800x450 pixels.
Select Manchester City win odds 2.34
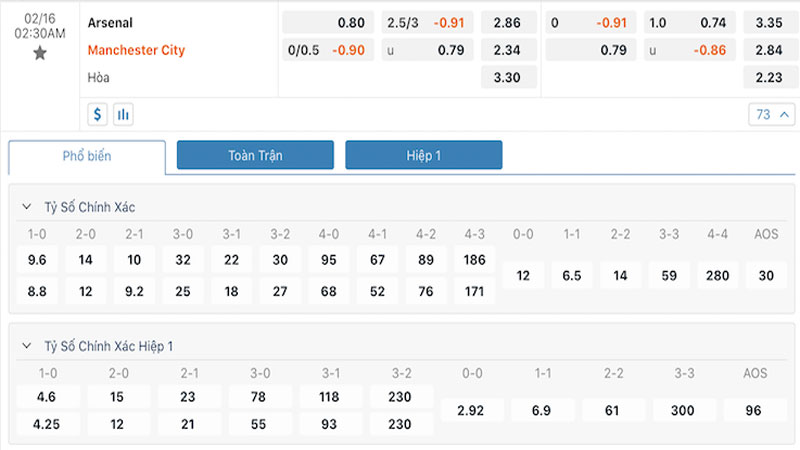pos(508,50)
